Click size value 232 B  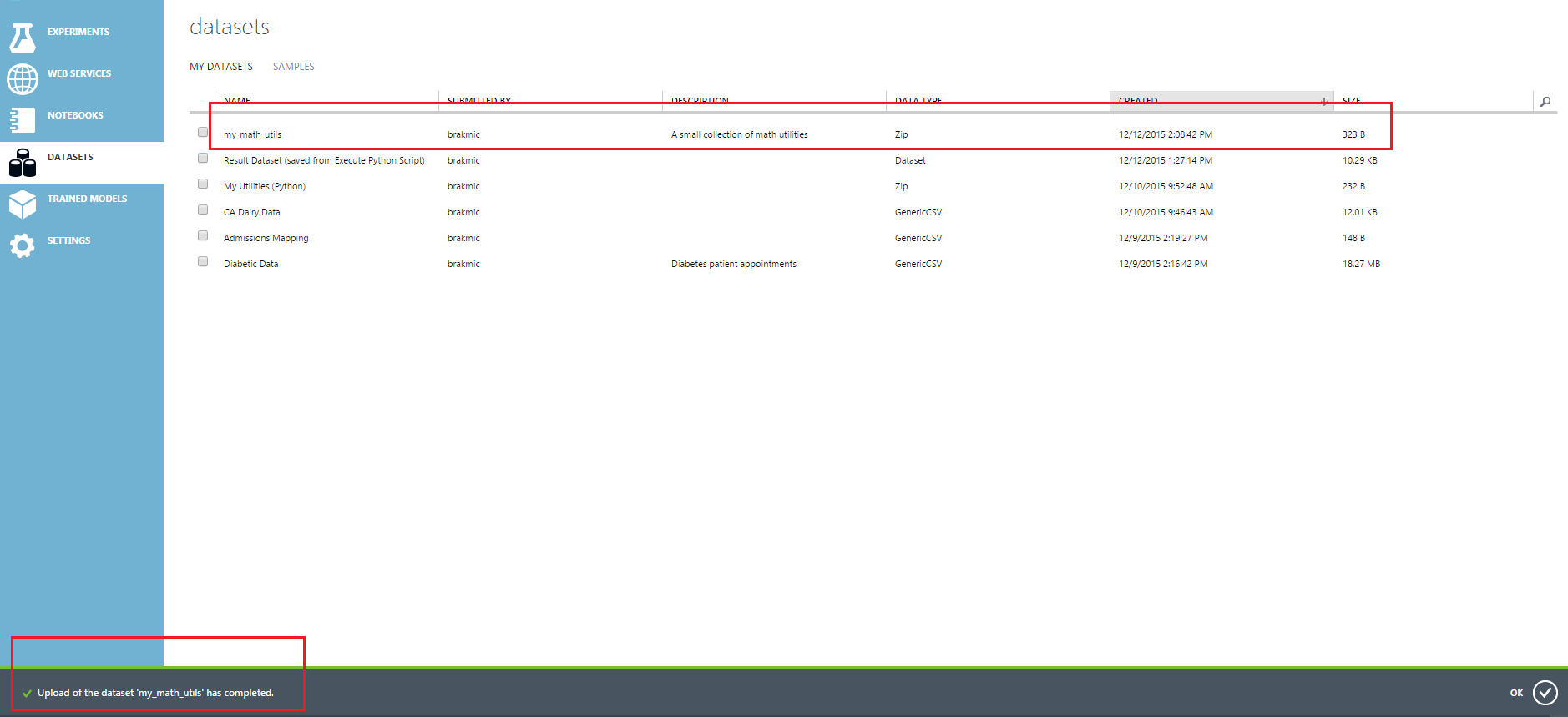pos(1353,186)
